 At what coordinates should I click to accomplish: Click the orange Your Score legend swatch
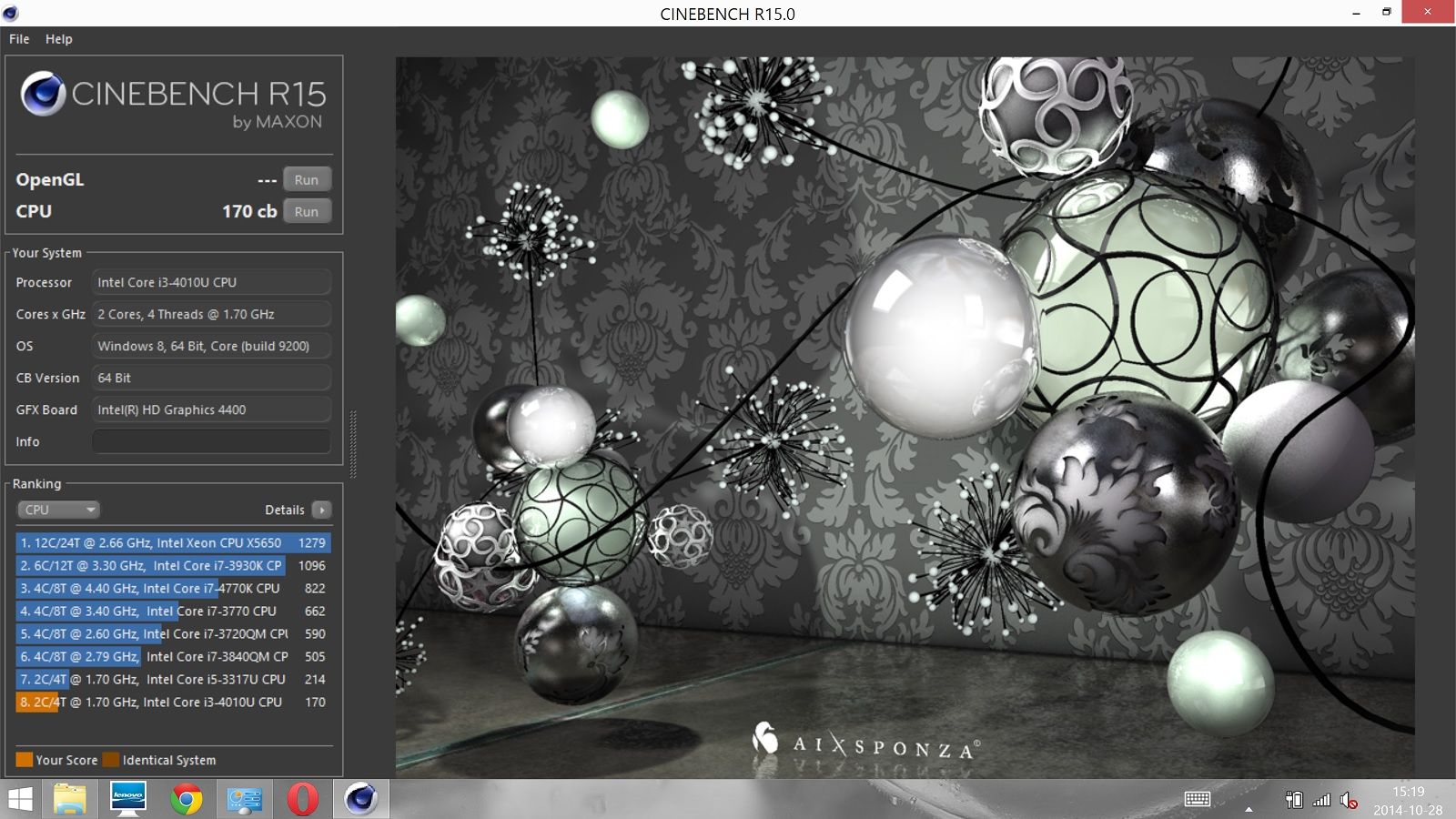(25, 760)
